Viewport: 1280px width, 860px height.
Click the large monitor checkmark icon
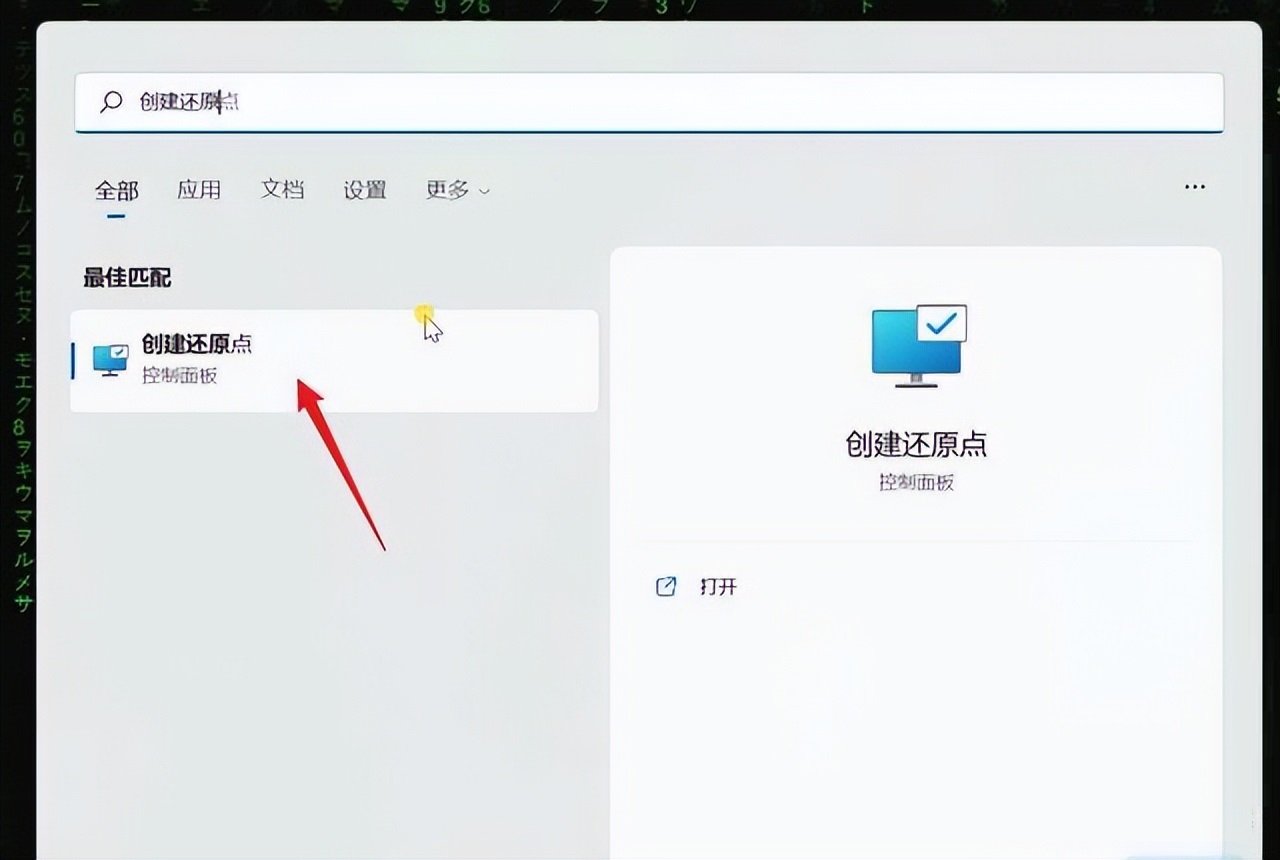coord(919,345)
